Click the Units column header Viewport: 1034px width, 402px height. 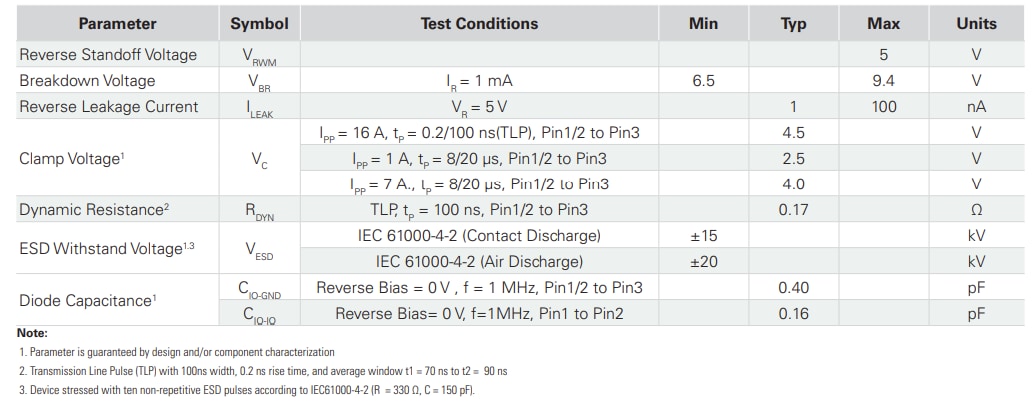click(976, 24)
